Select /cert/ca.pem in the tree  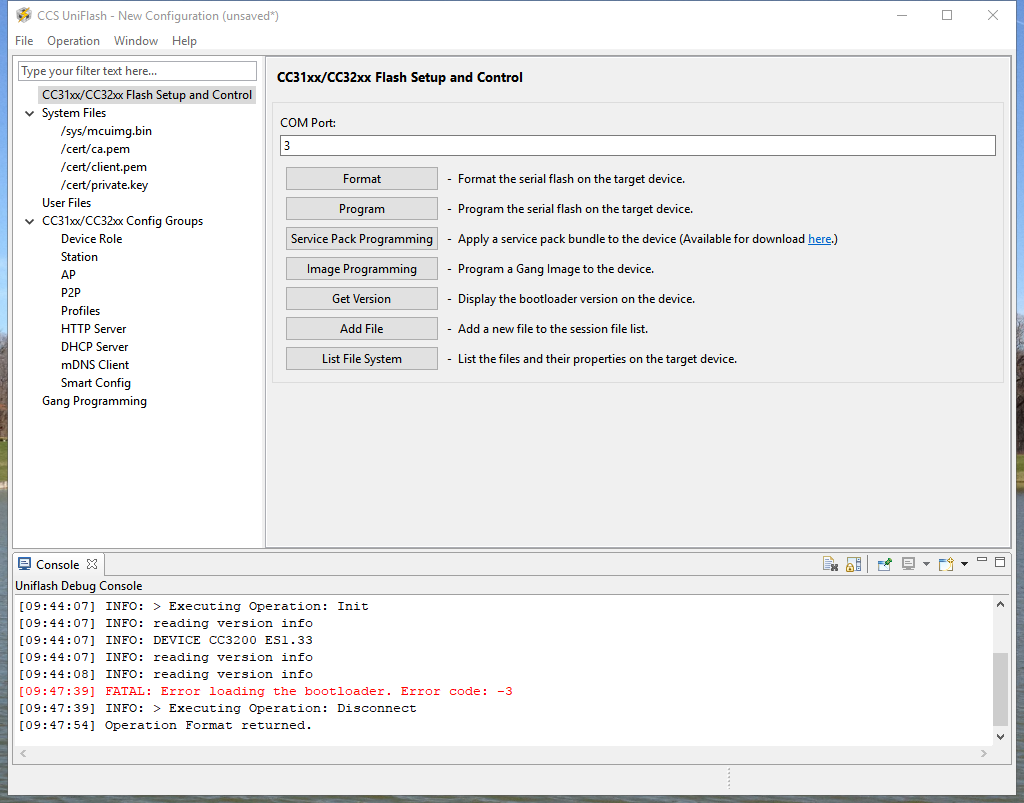pyautogui.click(x=95, y=149)
